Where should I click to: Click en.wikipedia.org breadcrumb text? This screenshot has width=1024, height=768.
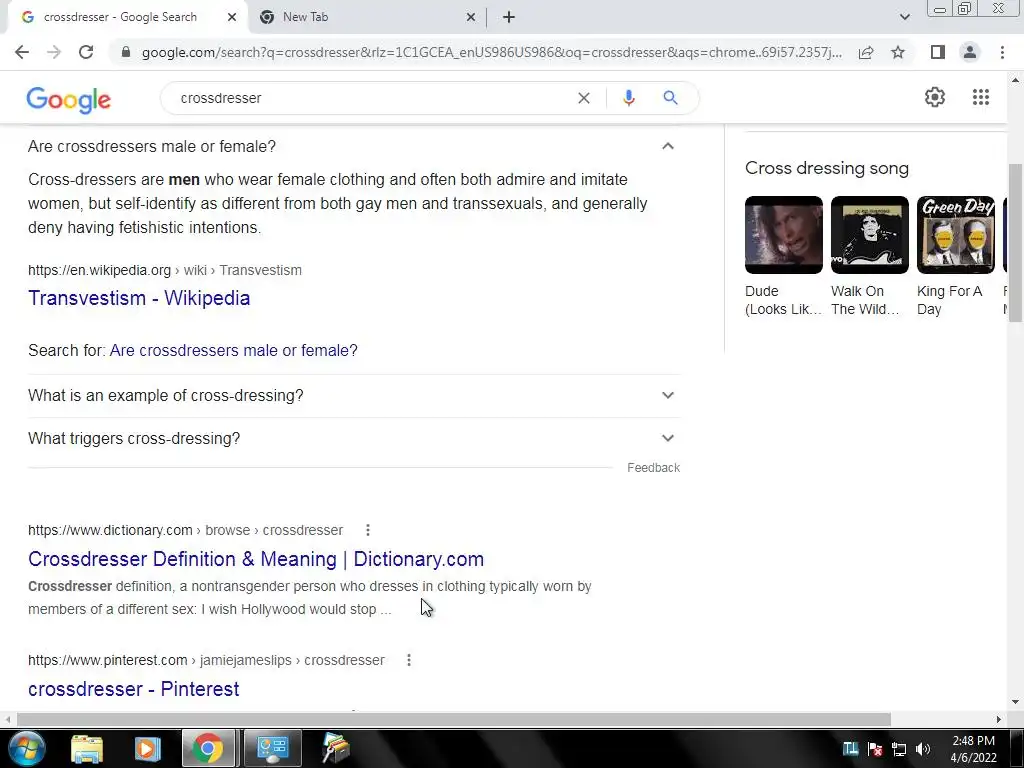(x=99, y=270)
